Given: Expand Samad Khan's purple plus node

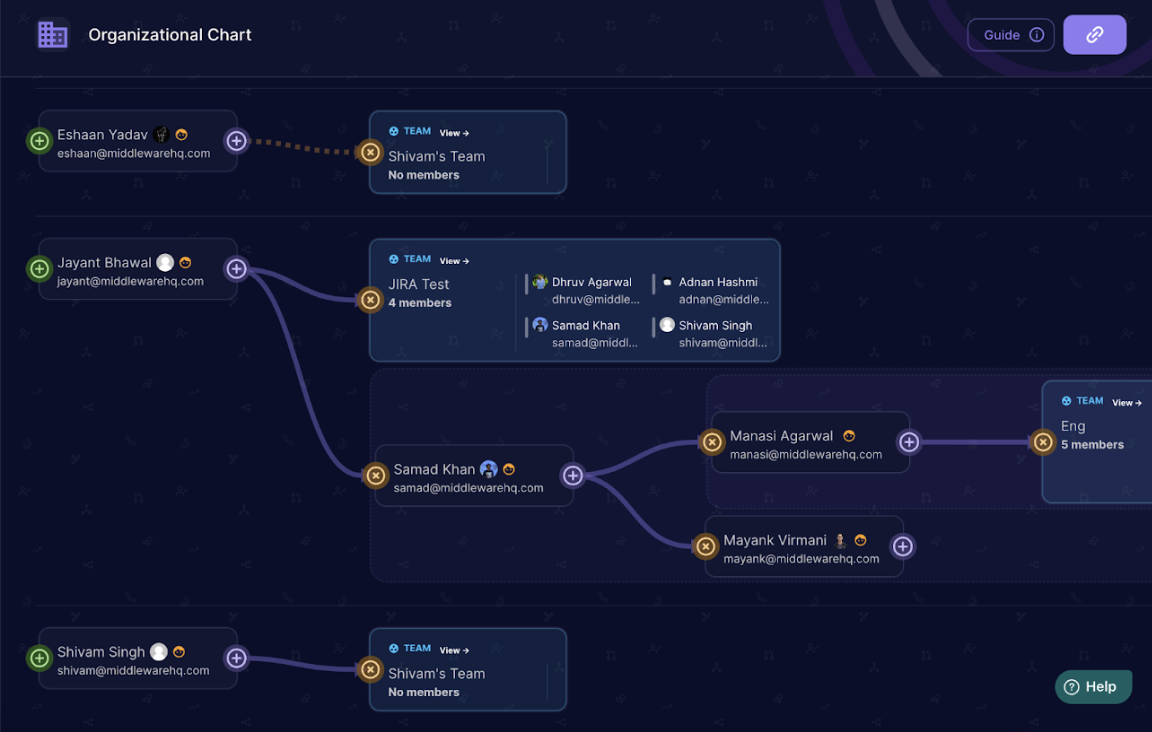Looking at the screenshot, I should 572,476.
